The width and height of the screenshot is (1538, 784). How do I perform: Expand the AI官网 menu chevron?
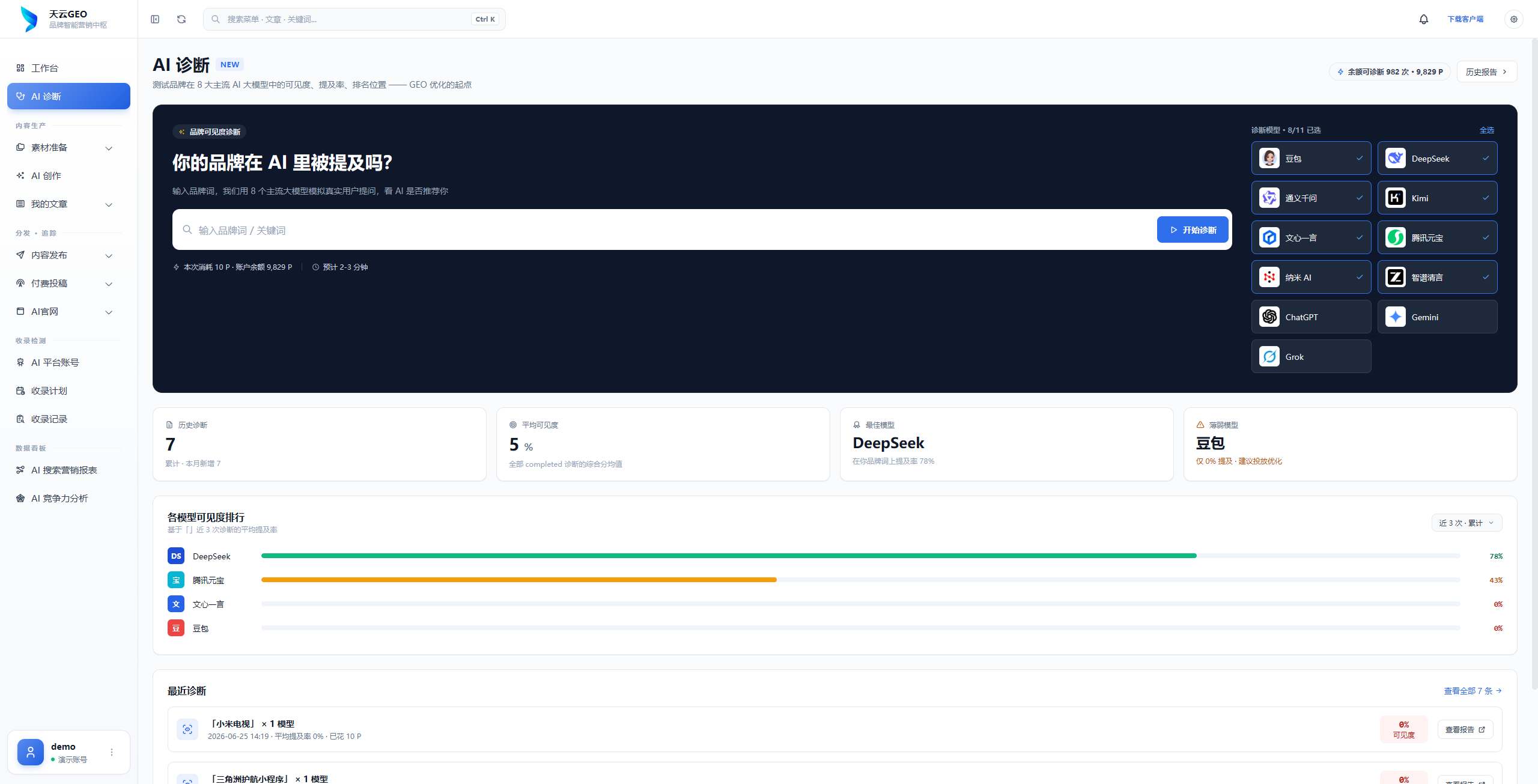pyautogui.click(x=109, y=312)
